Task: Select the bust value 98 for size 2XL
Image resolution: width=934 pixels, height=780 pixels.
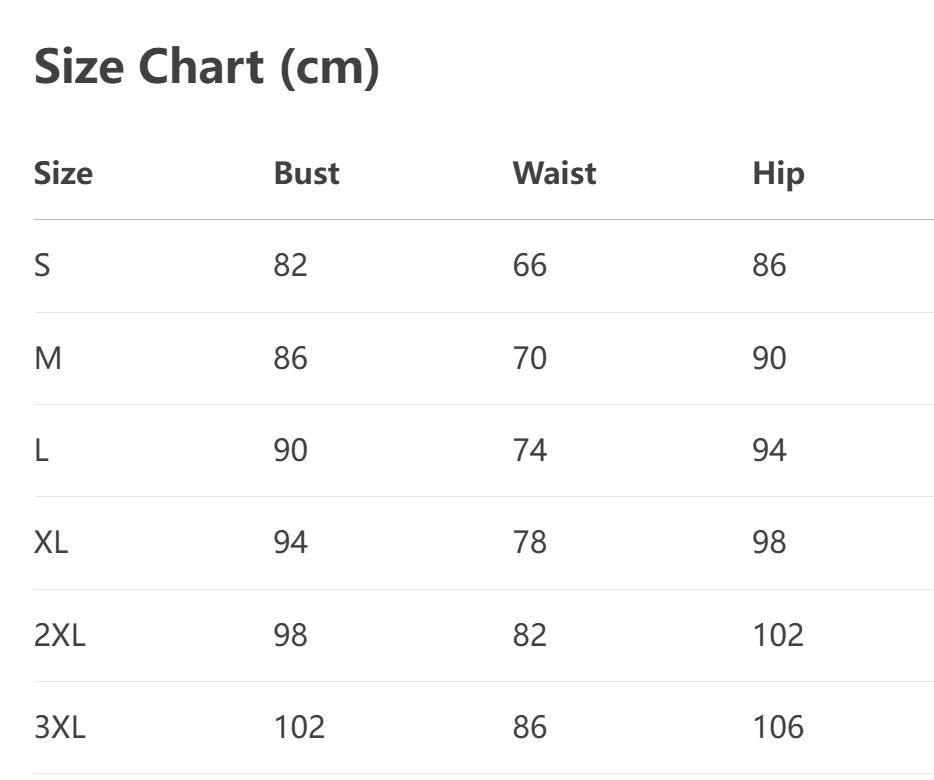Action: tap(290, 635)
